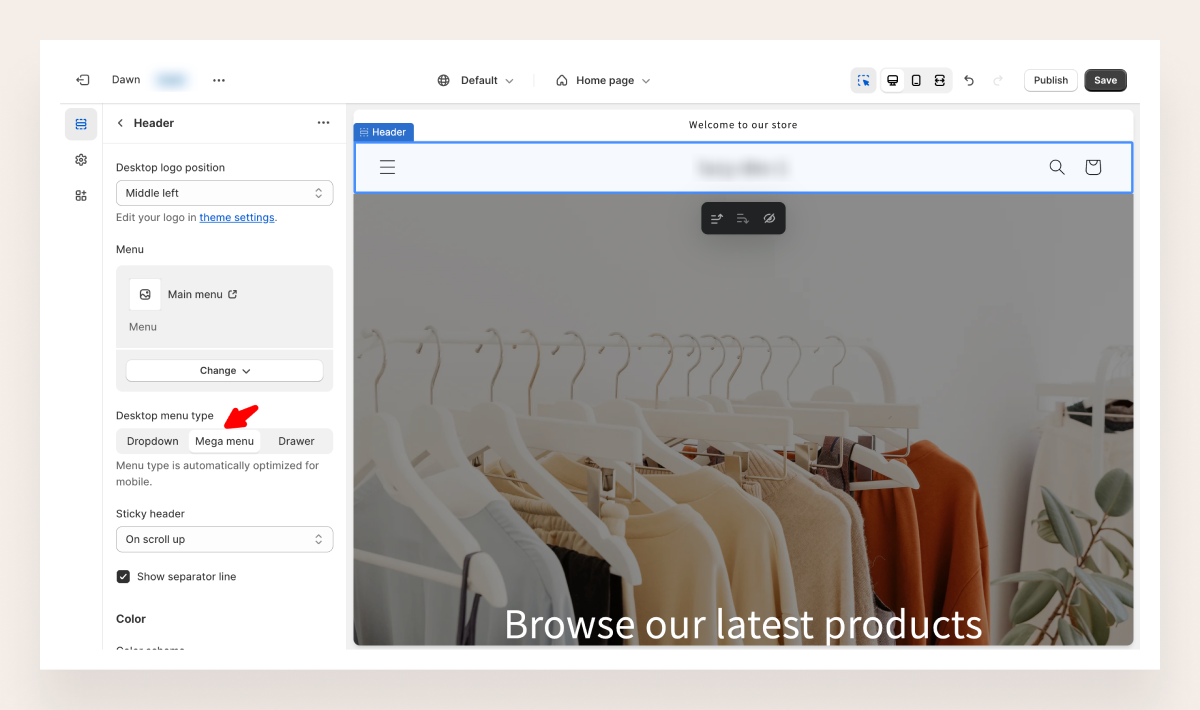Viewport: 1200px width, 710px height.
Task: Switch to desktop preview icon
Action: pyautogui.click(x=892, y=80)
